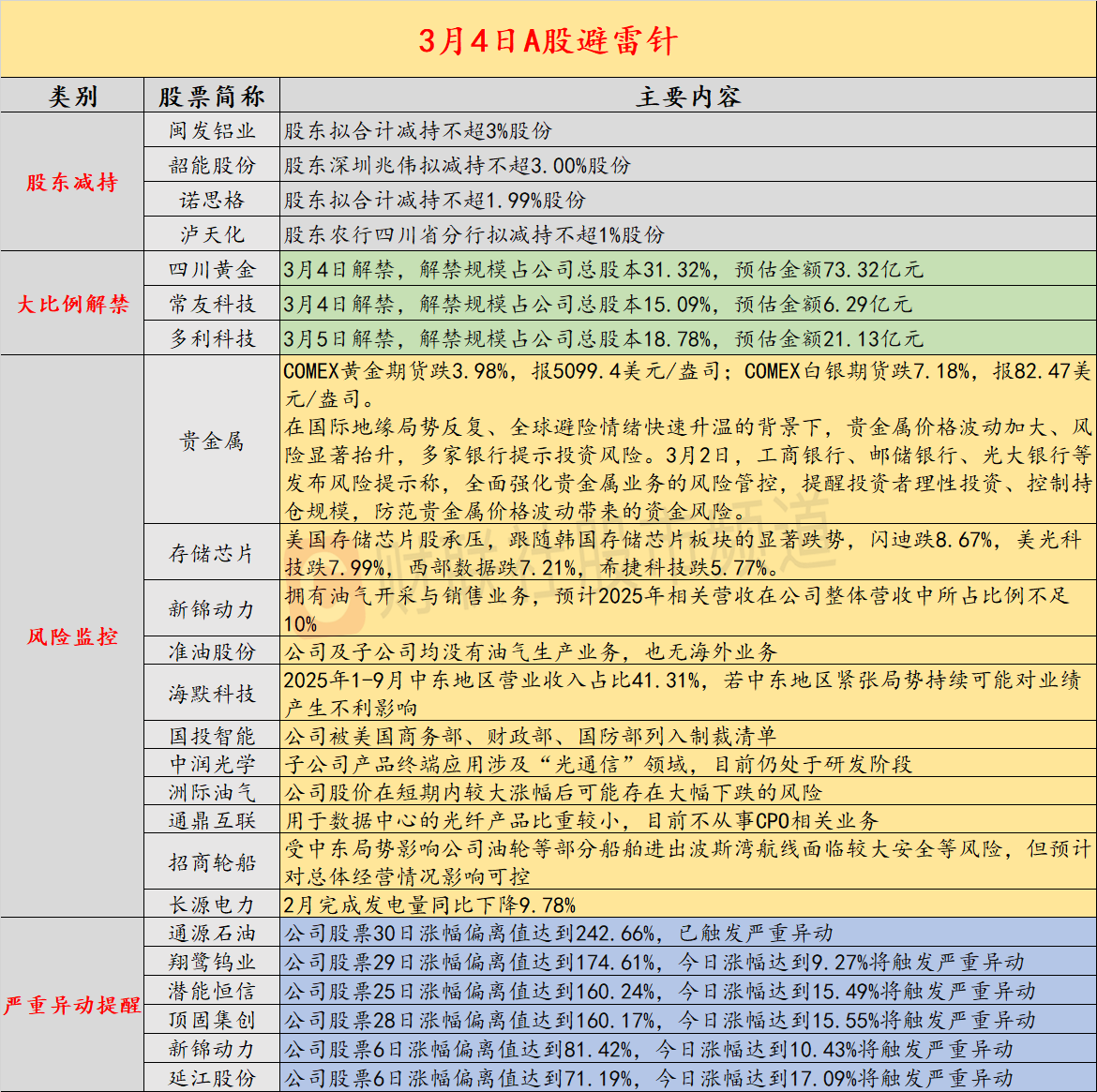Select stock name 洲际油气
The width and height of the screenshot is (1097, 1092).
click(x=212, y=792)
